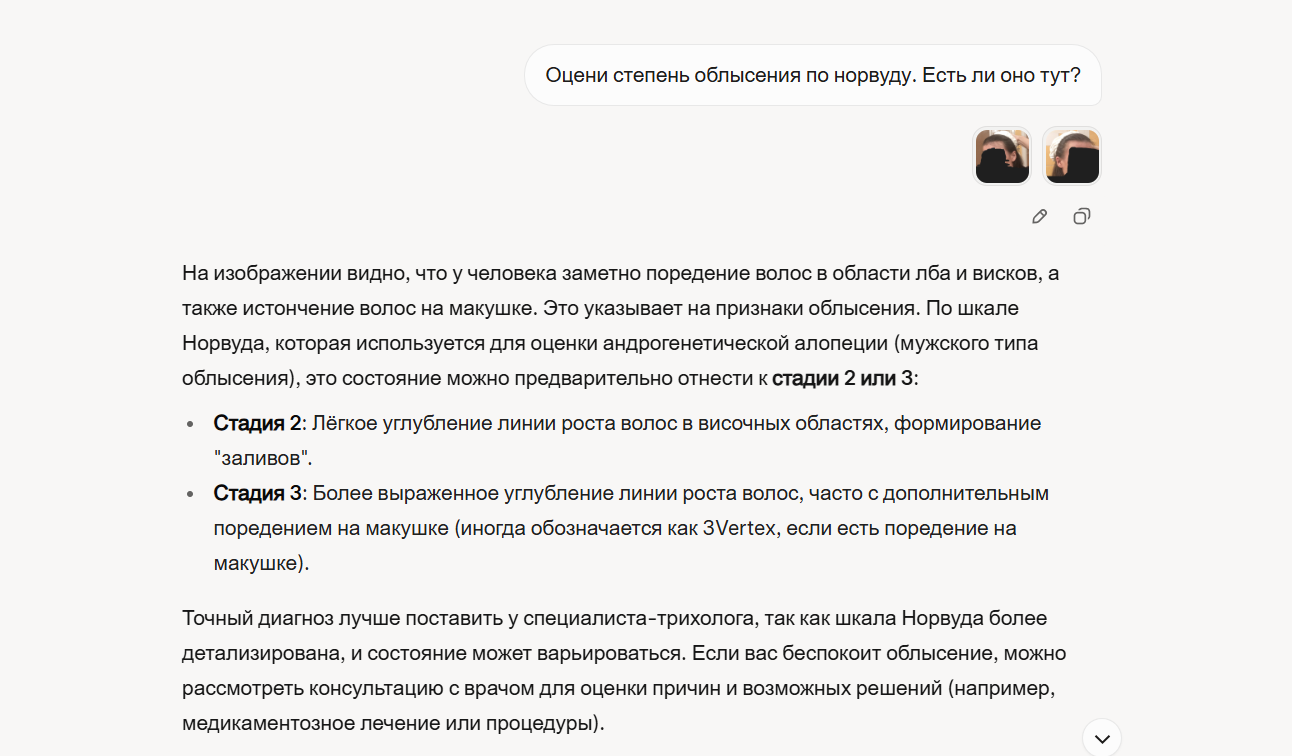Viewport: 1292px width, 756px height.
Task: Click the bullet dot before Стадия 3
Action: click(191, 494)
